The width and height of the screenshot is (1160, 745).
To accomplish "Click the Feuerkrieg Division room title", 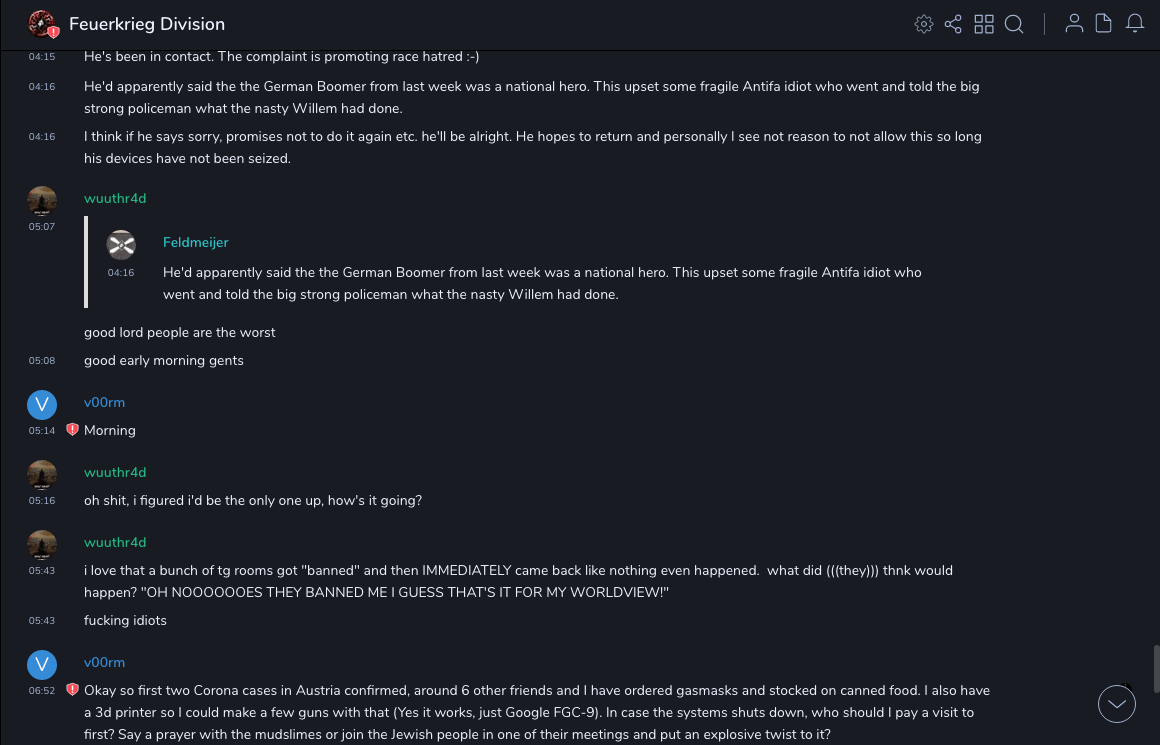I will (147, 24).
